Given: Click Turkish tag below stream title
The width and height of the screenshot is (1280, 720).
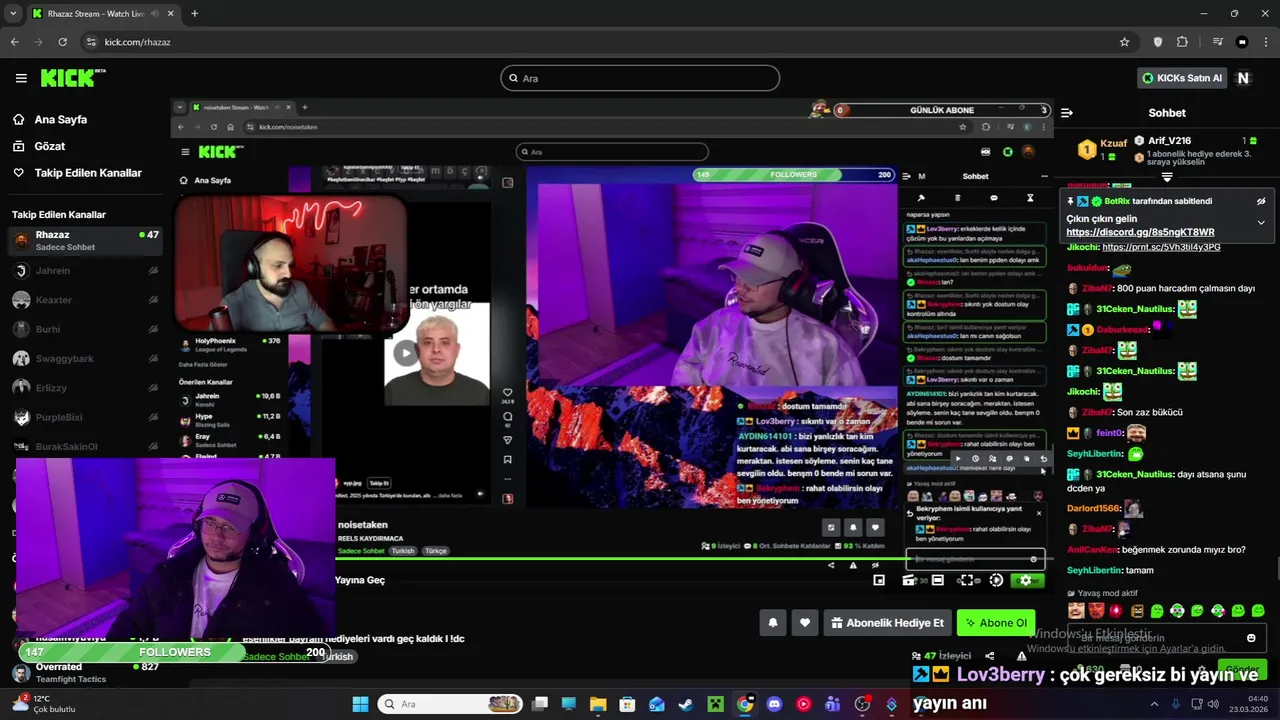Looking at the screenshot, I should tap(337, 657).
